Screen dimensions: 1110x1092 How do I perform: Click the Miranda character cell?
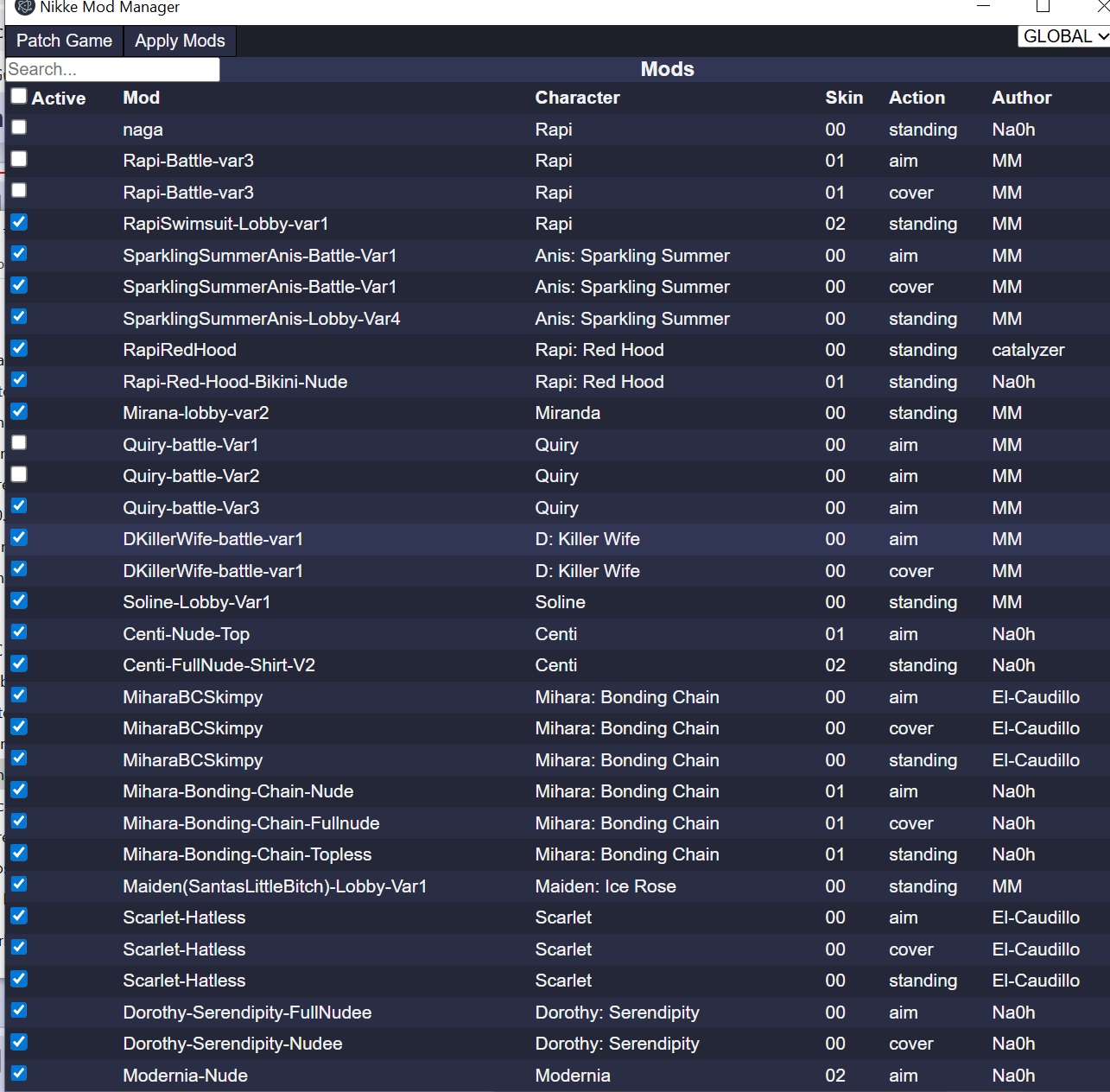(x=568, y=413)
